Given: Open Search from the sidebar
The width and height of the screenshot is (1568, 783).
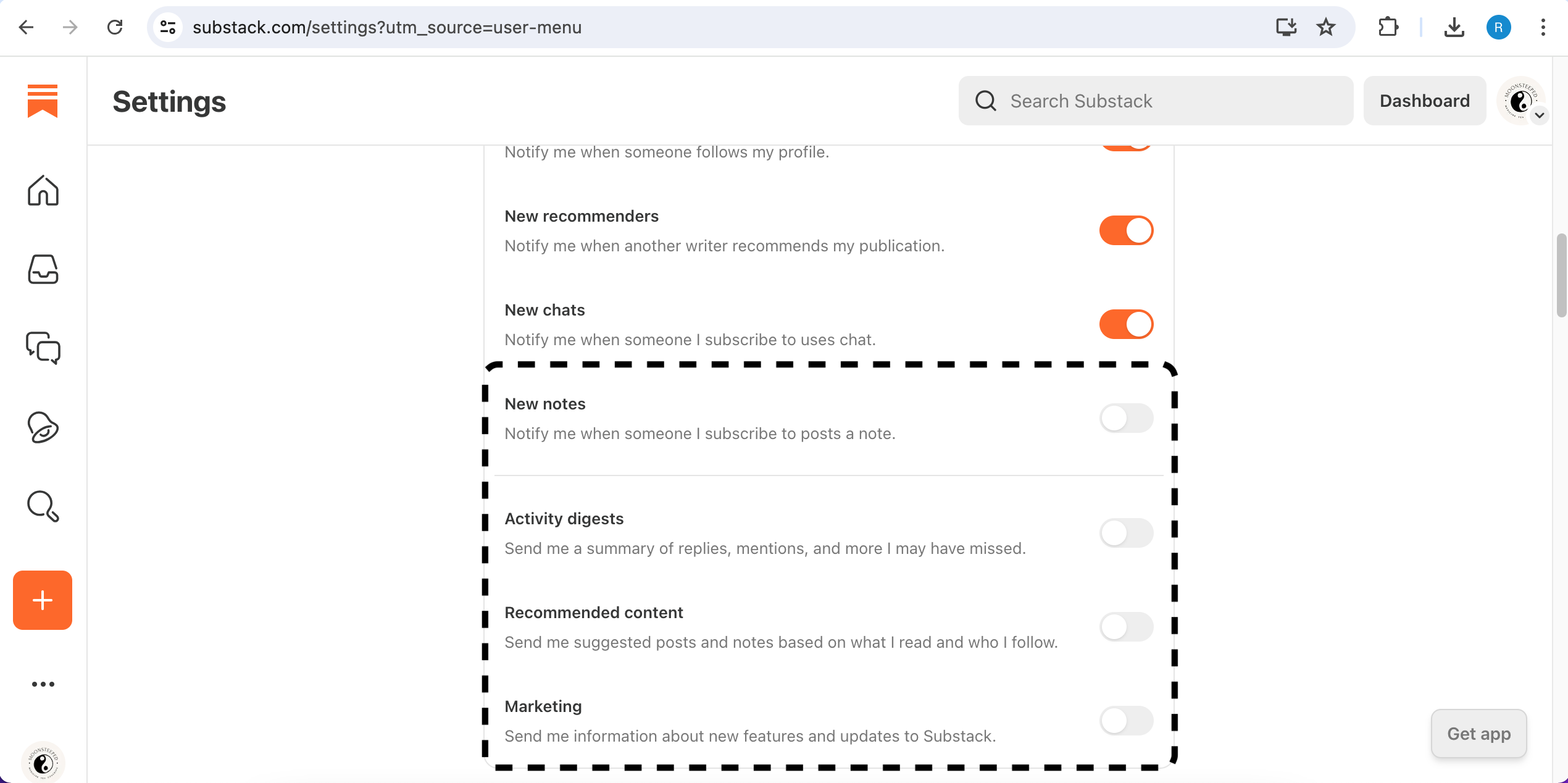Looking at the screenshot, I should 42,506.
